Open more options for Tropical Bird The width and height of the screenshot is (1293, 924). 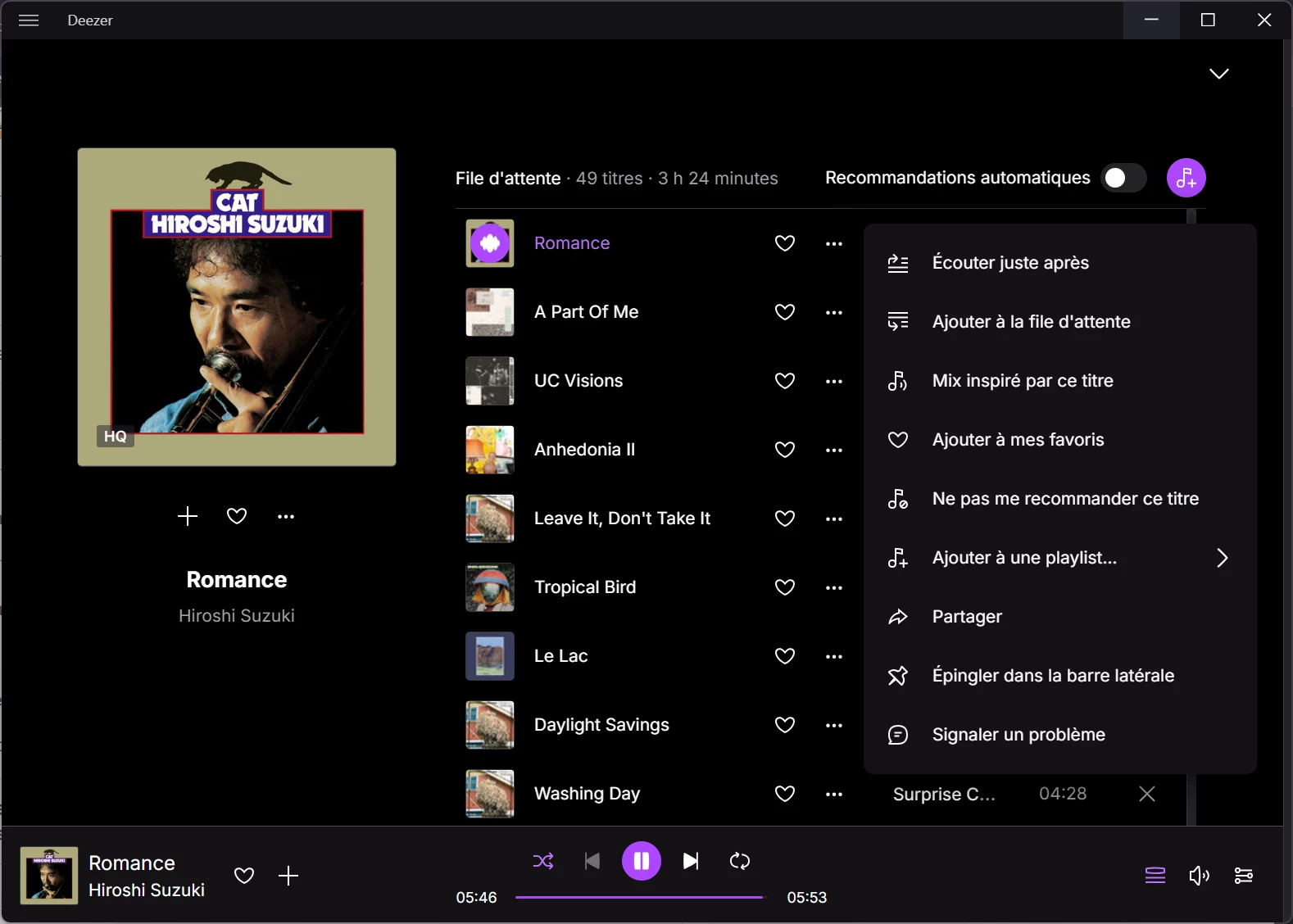point(834,587)
